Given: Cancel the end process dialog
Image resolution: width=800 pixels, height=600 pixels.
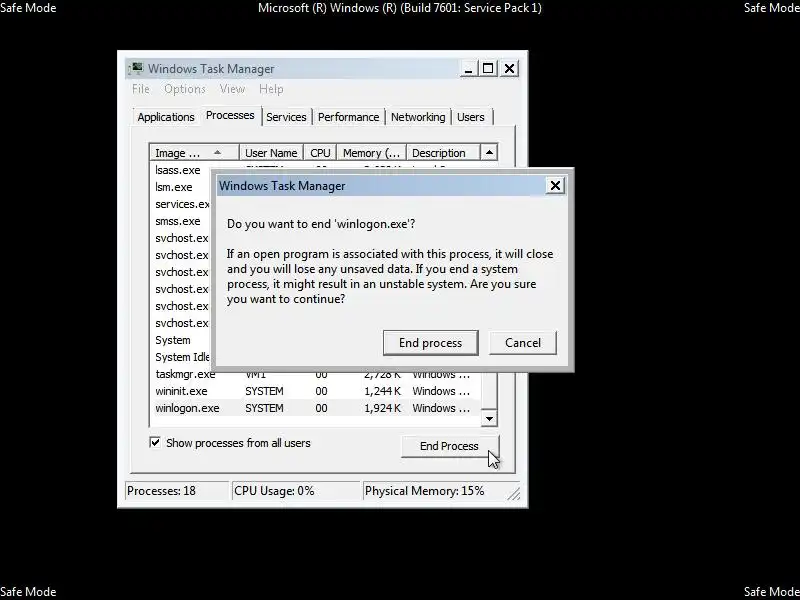Looking at the screenshot, I should tap(522, 343).
